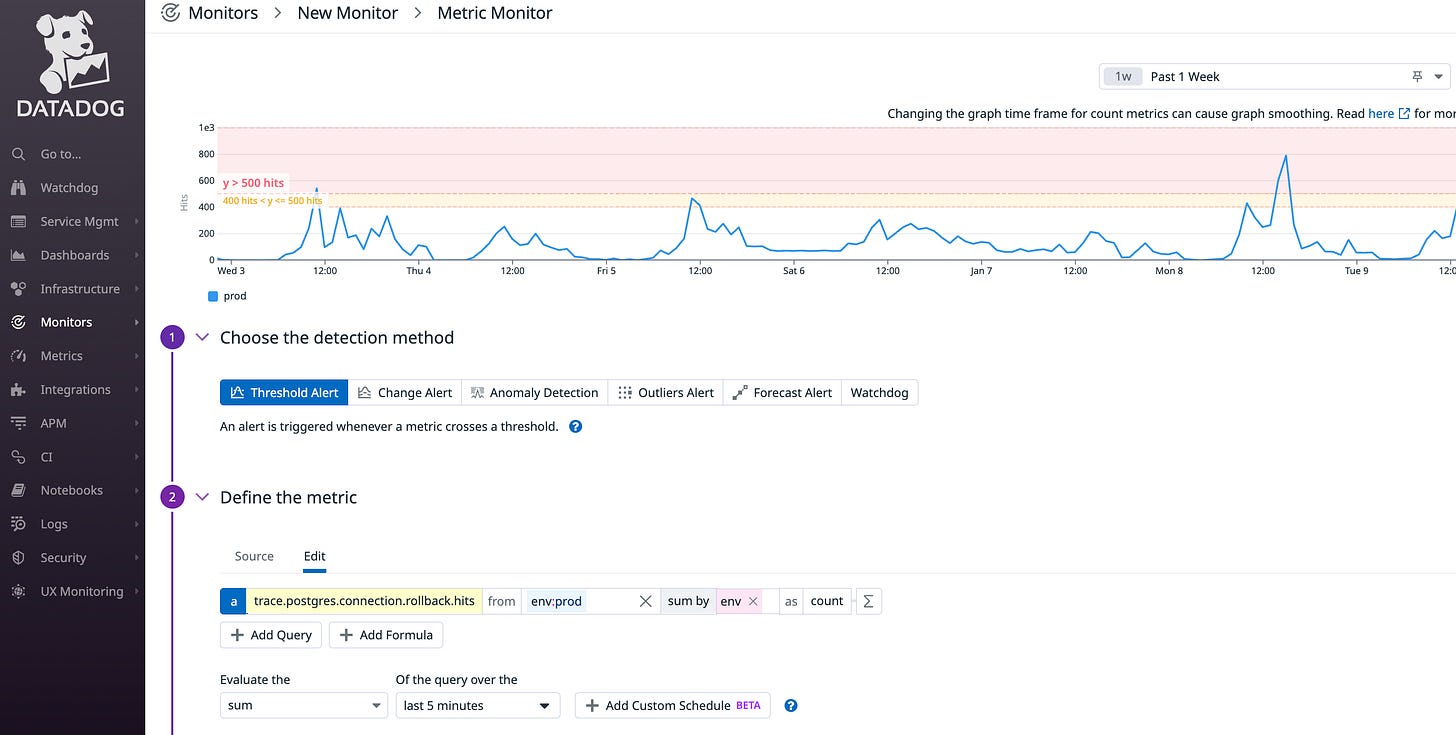Click the trace.postgres.connection.rollback.hits metric field

pos(364,601)
